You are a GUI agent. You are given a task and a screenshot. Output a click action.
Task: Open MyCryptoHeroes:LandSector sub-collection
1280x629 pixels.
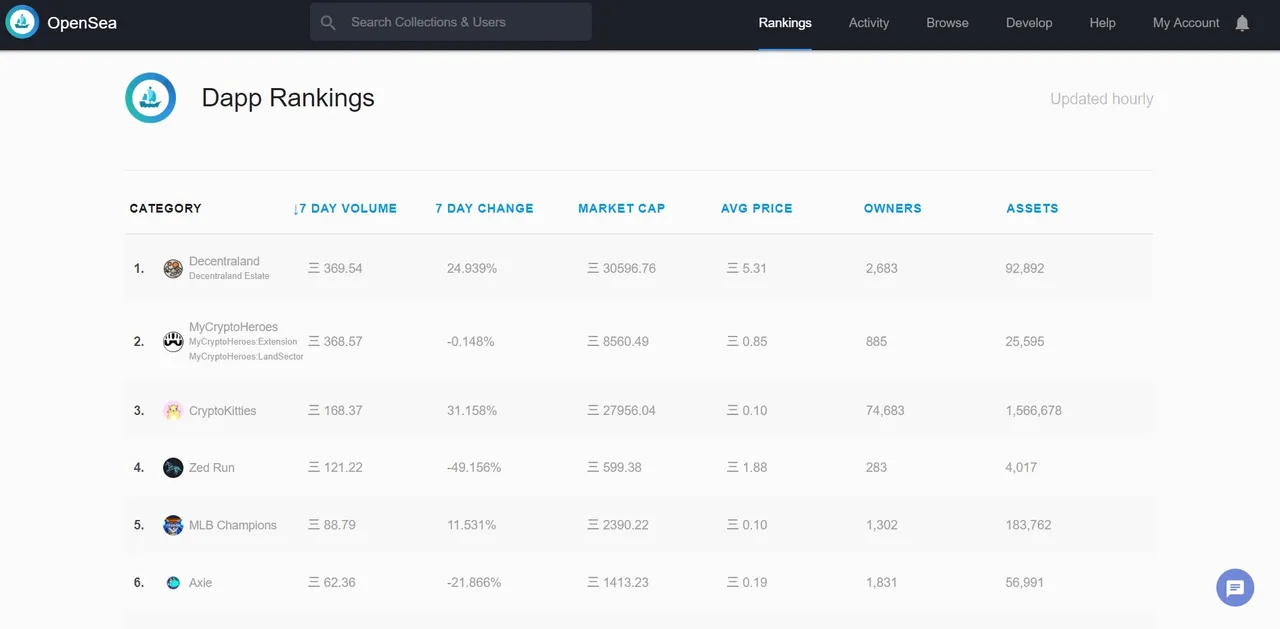point(246,357)
